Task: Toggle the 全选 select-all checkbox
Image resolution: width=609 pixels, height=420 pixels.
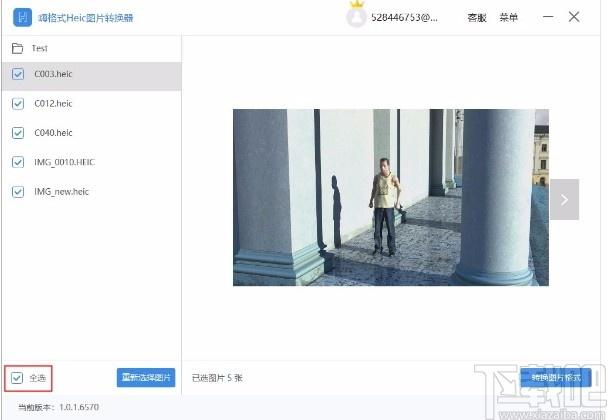Action: click(x=17, y=378)
